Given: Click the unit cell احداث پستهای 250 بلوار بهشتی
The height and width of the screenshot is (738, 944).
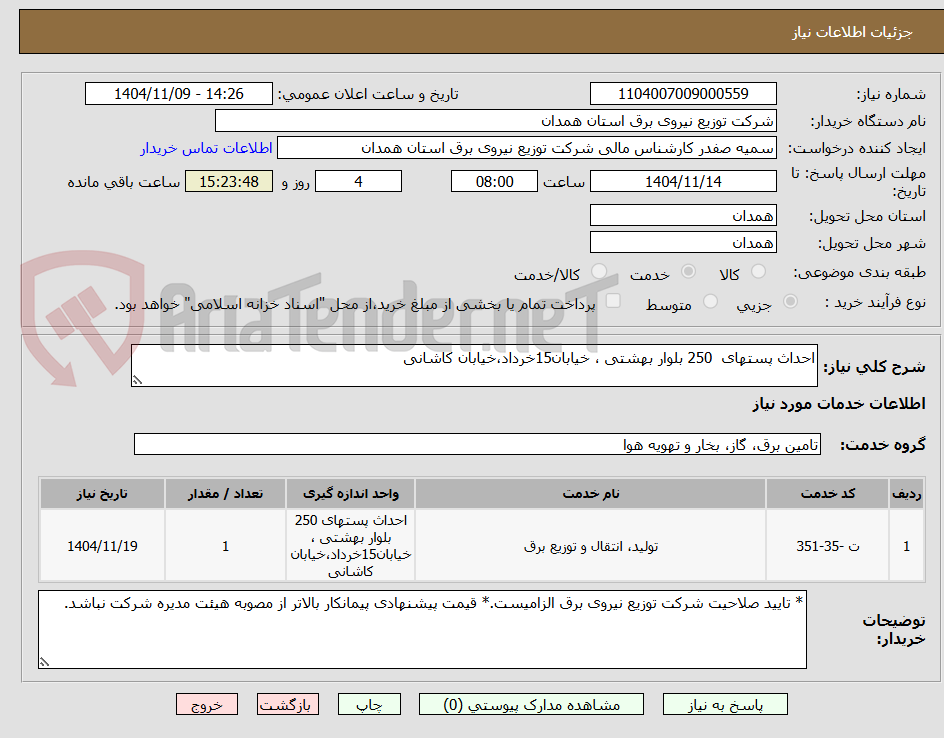Looking at the screenshot, I should click(x=350, y=546).
